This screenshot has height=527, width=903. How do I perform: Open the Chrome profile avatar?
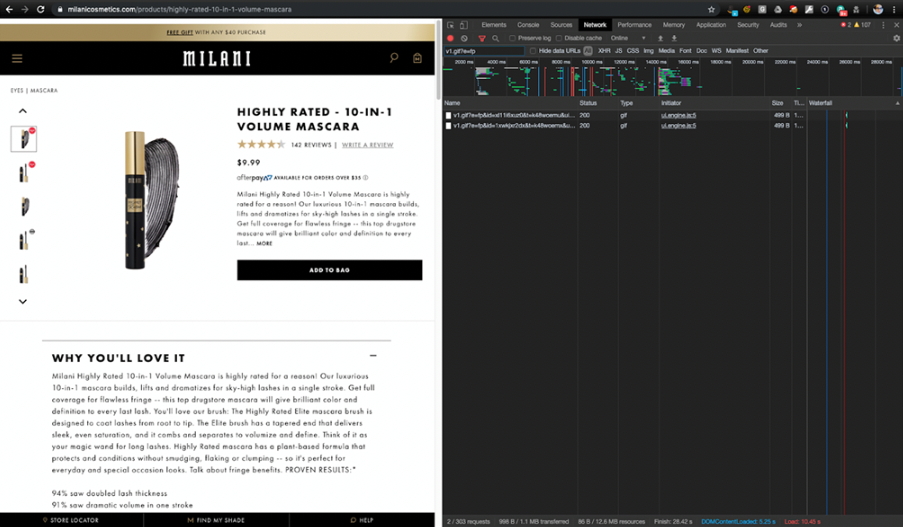pyautogui.click(x=878, y=9)
